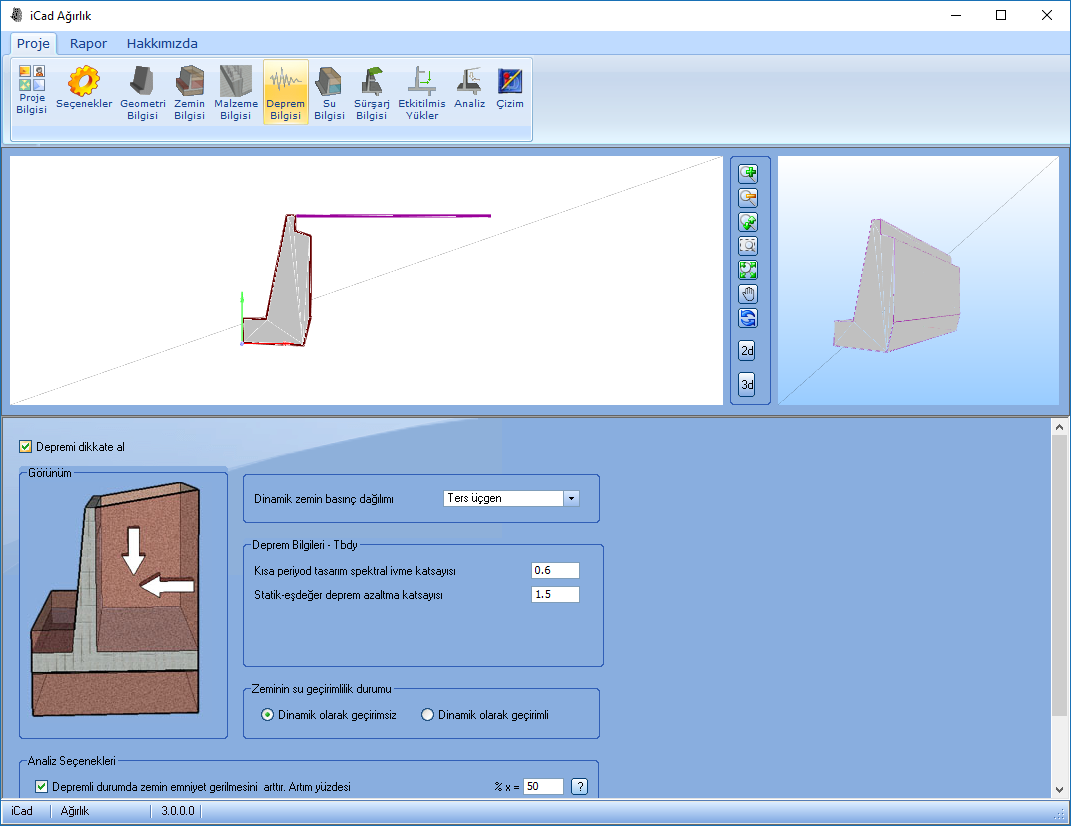Screen dimensions: 1071x826
Task: Click the zoom extents green arrows icon
Action: point(748,270)
